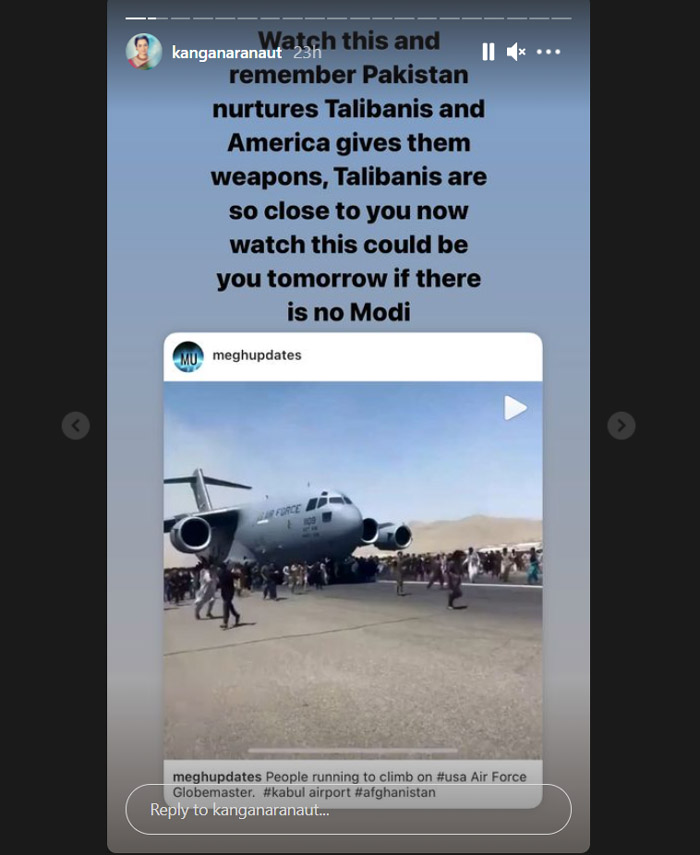
Task: Open the meghupdates account name
Action: (257, 355)
